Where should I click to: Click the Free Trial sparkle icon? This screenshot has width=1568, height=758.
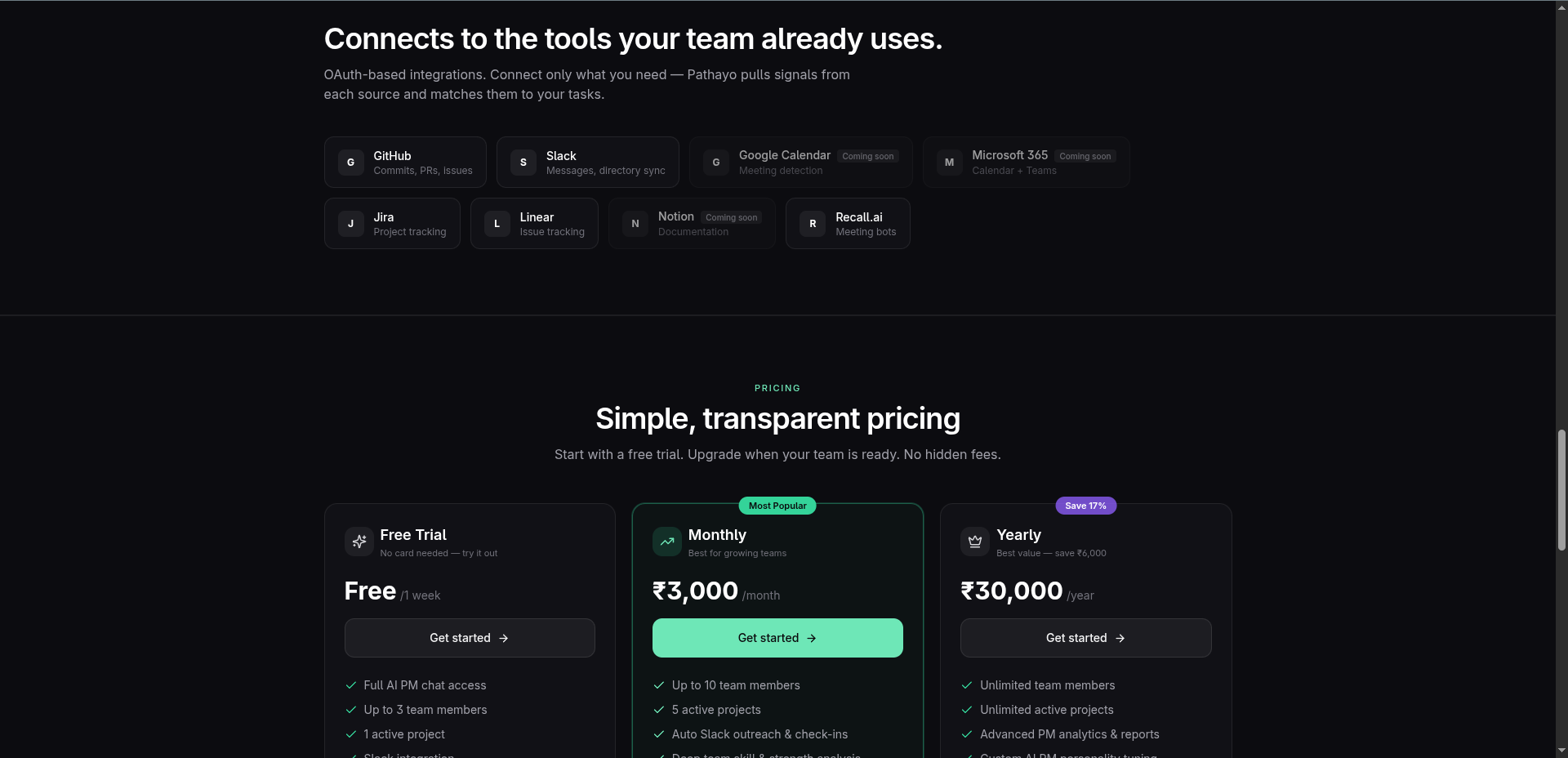359,542
